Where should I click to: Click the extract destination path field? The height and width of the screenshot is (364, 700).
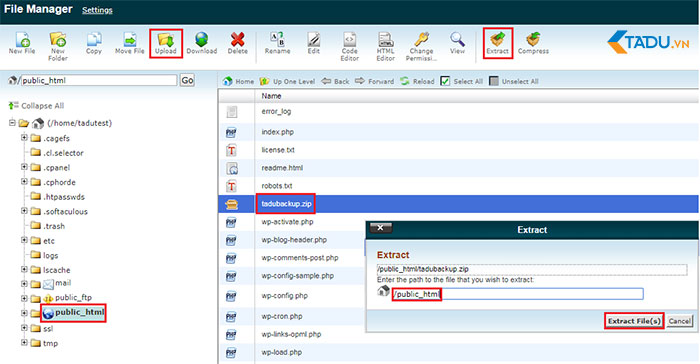click(518, 294)
